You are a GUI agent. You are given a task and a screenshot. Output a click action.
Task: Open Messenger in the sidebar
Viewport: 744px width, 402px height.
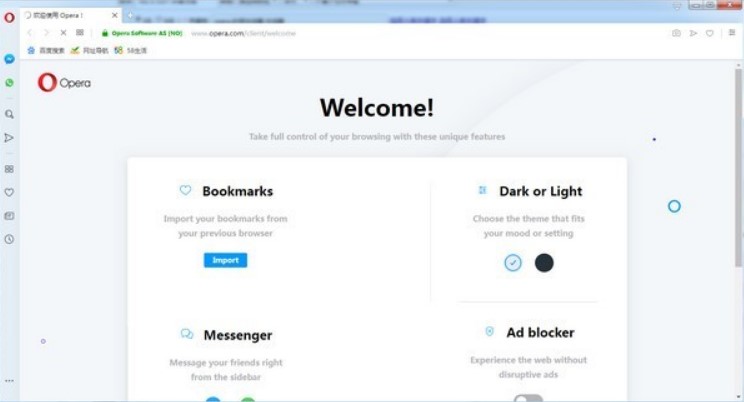[x=9, y=59]
